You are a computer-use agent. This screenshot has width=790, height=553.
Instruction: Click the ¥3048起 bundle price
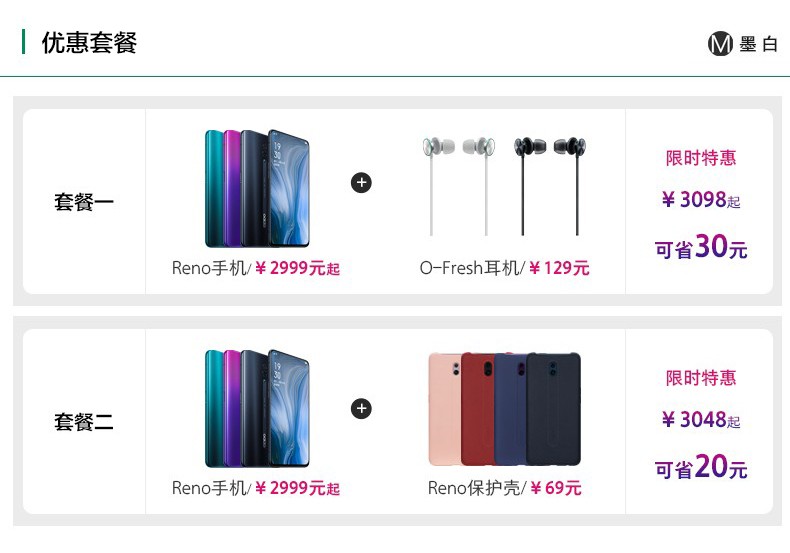click(701, 419)
